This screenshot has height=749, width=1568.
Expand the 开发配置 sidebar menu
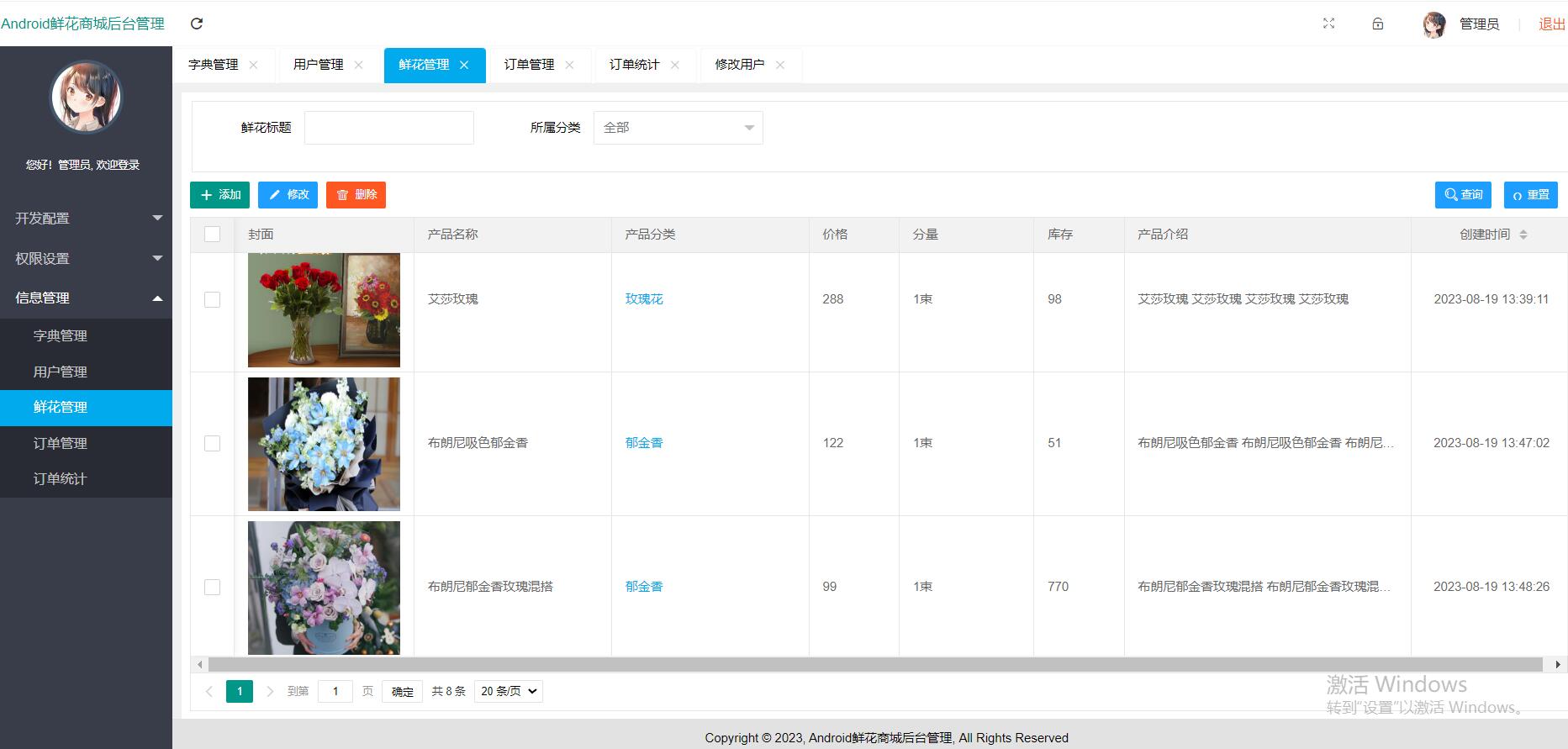[86, 219]
